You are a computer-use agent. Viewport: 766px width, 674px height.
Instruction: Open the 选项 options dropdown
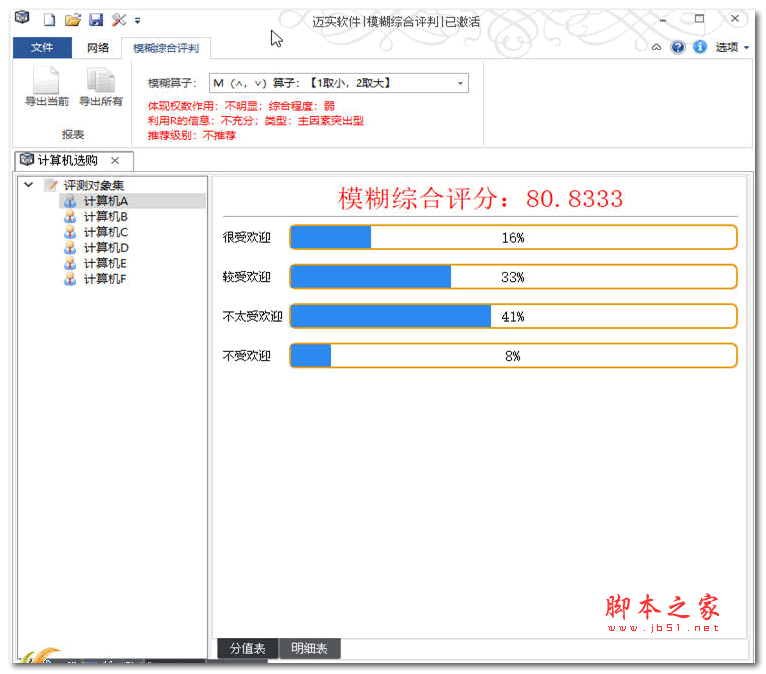point(731,47)
